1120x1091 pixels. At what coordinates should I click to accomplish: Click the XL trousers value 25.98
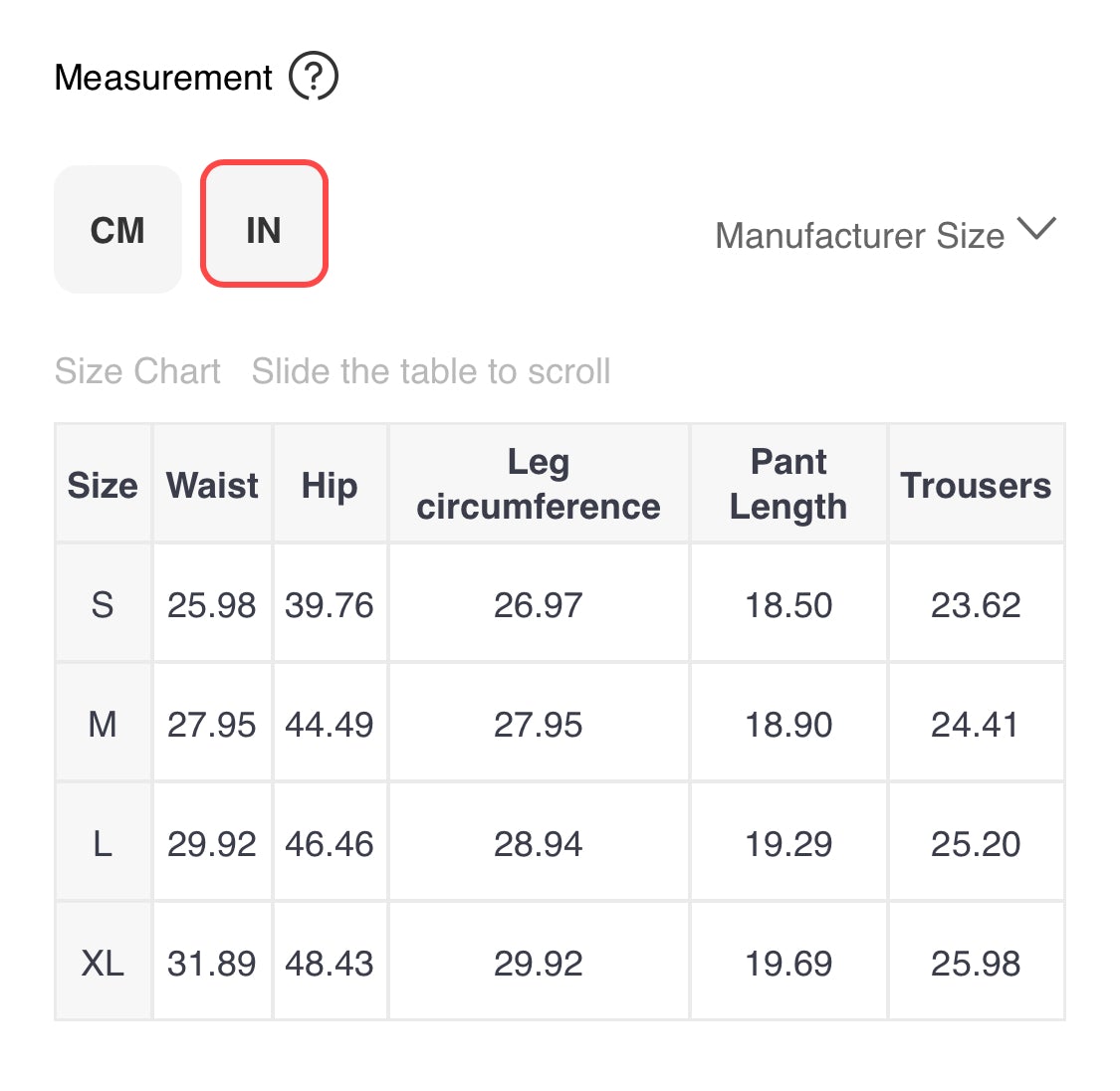(976, 963)
